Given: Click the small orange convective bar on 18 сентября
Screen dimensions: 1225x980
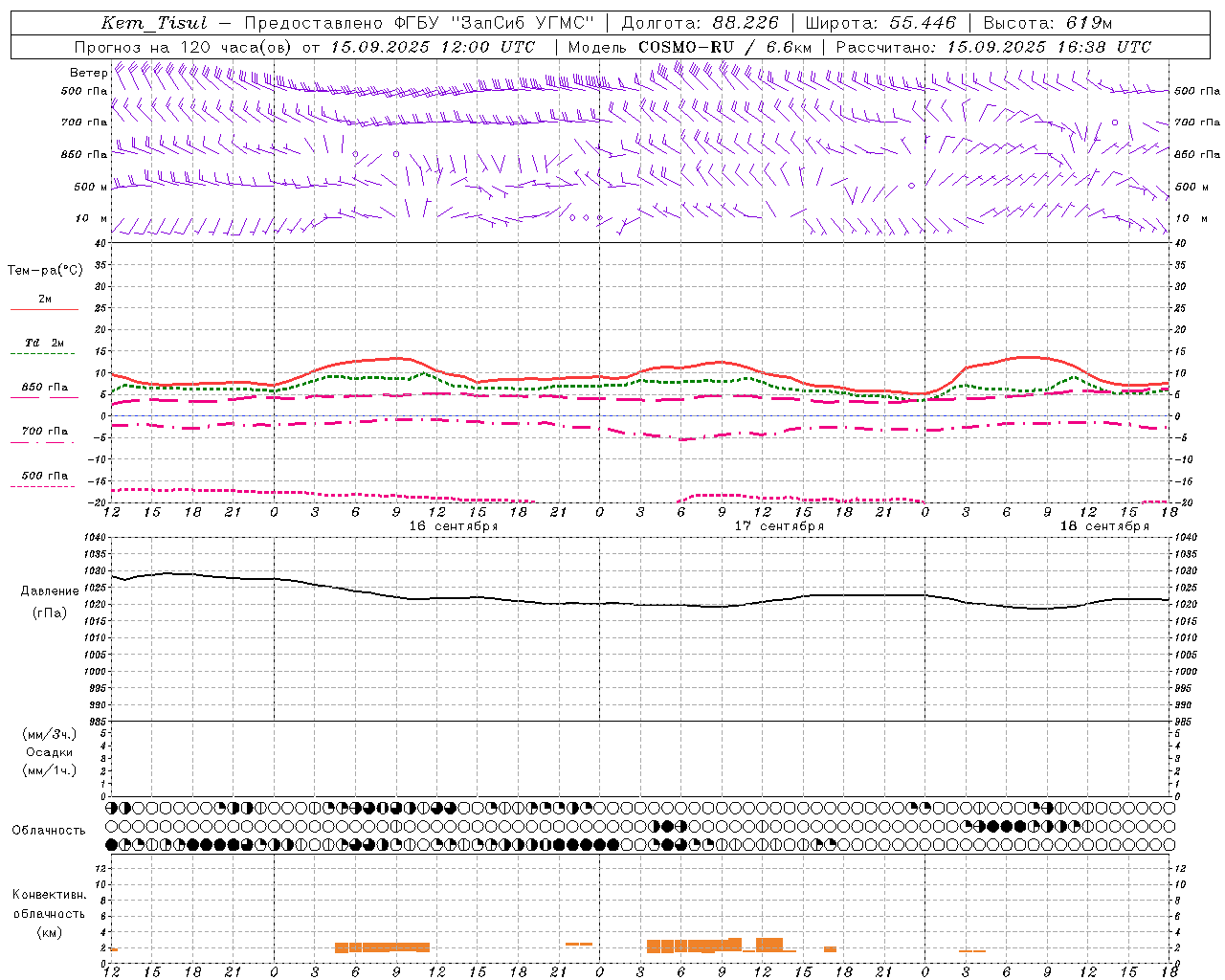Looking at the screenshot, I should click(972, 950).
